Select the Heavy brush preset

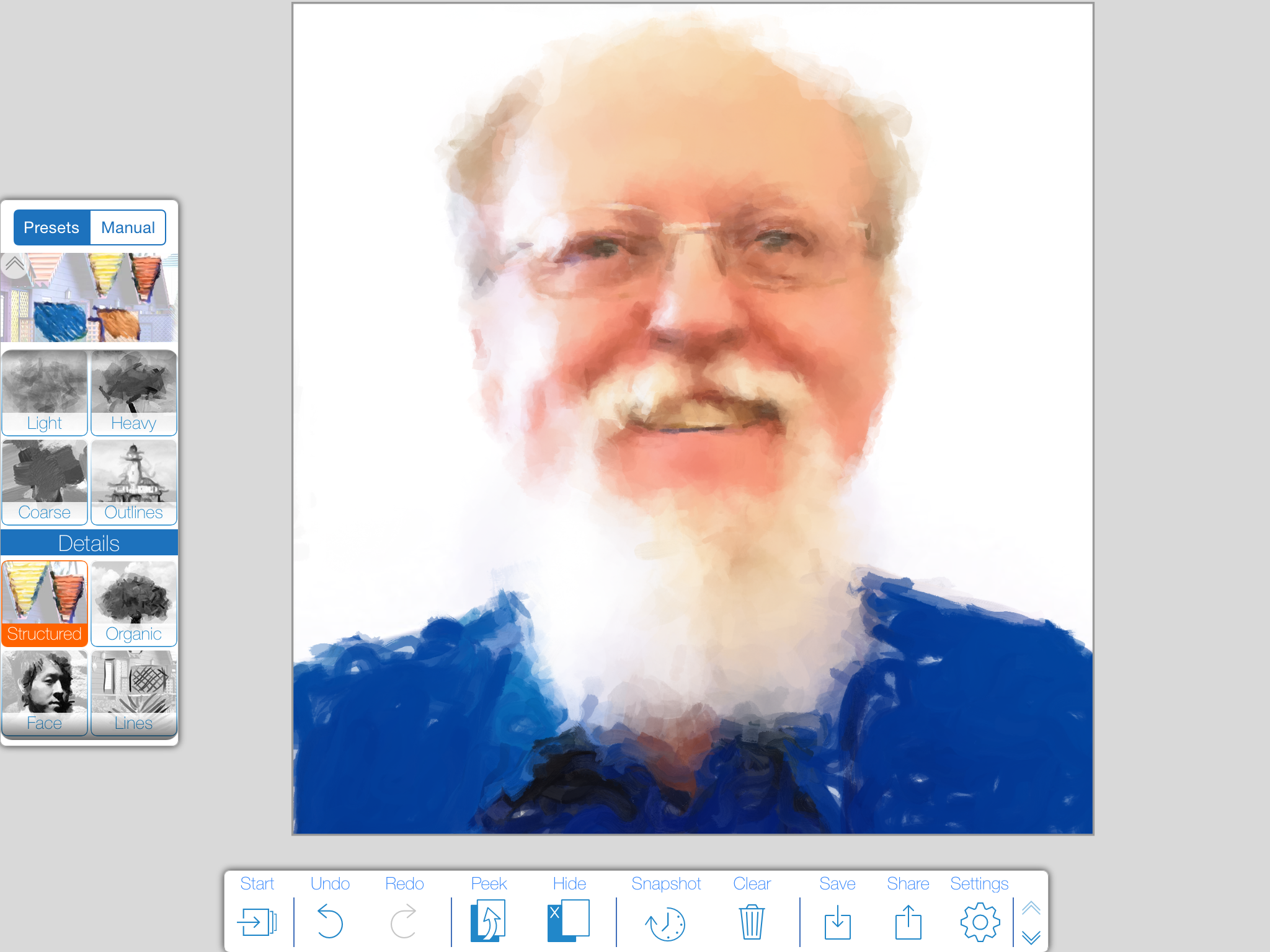pos(134,393)
